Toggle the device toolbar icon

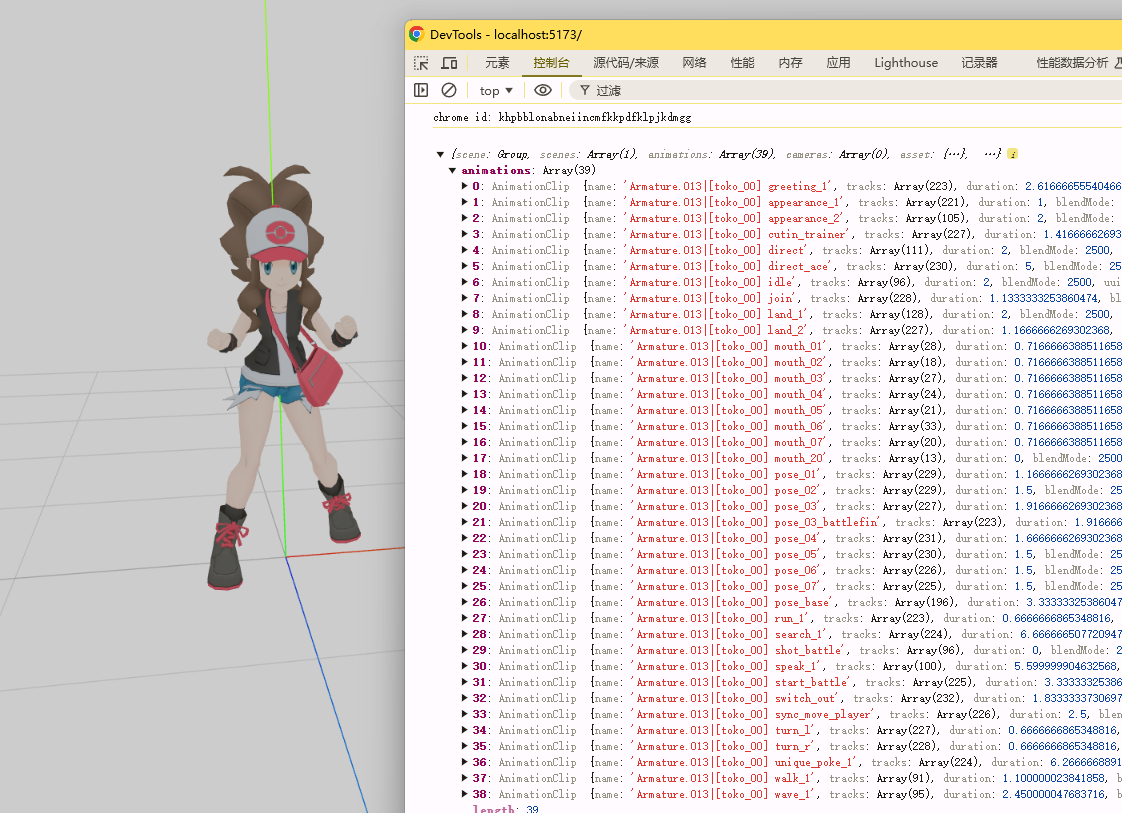(450, 63)
